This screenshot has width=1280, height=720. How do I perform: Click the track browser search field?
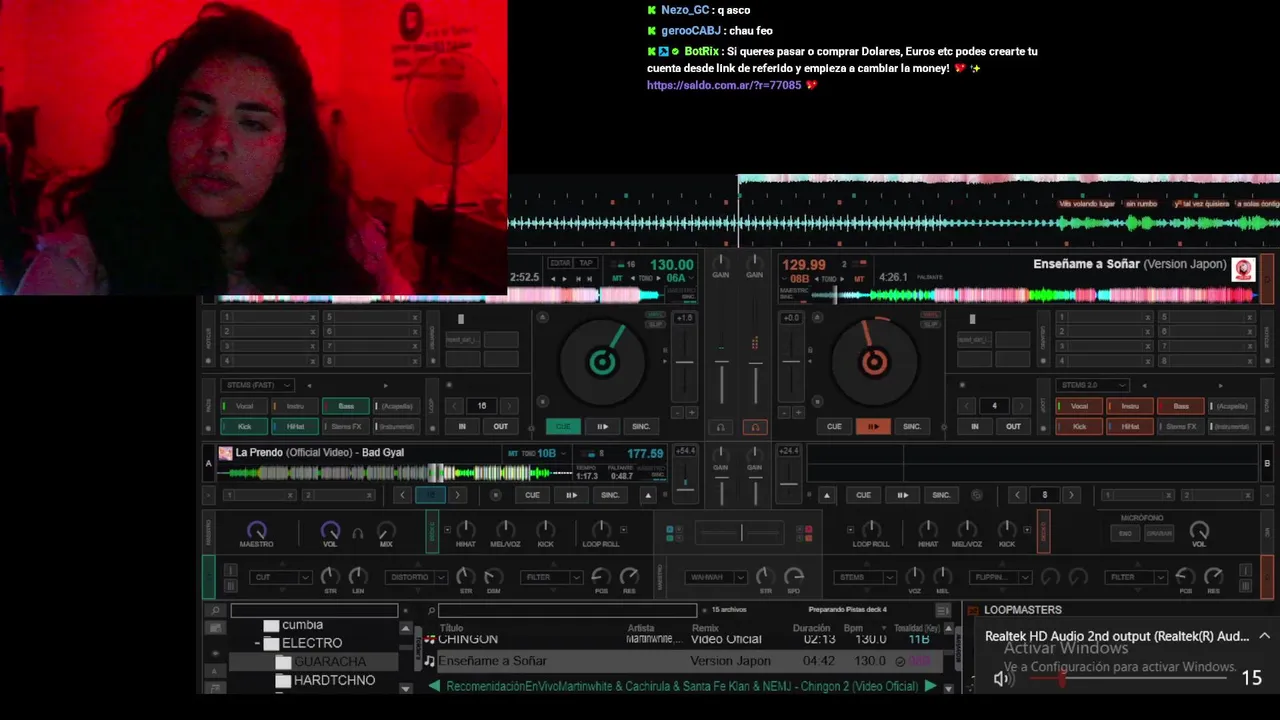click(567, 610)
